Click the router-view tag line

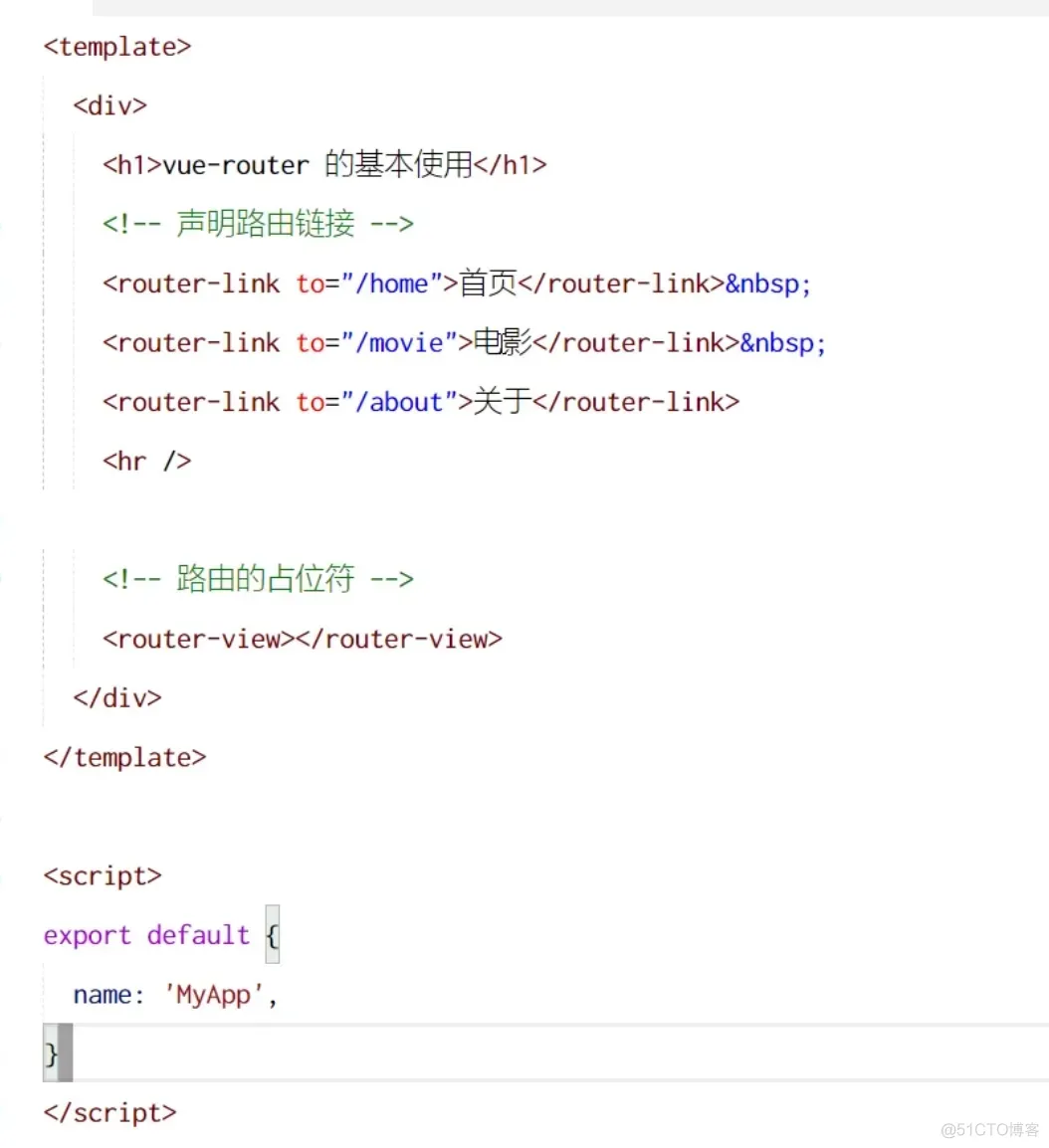[x=303, y=640]
